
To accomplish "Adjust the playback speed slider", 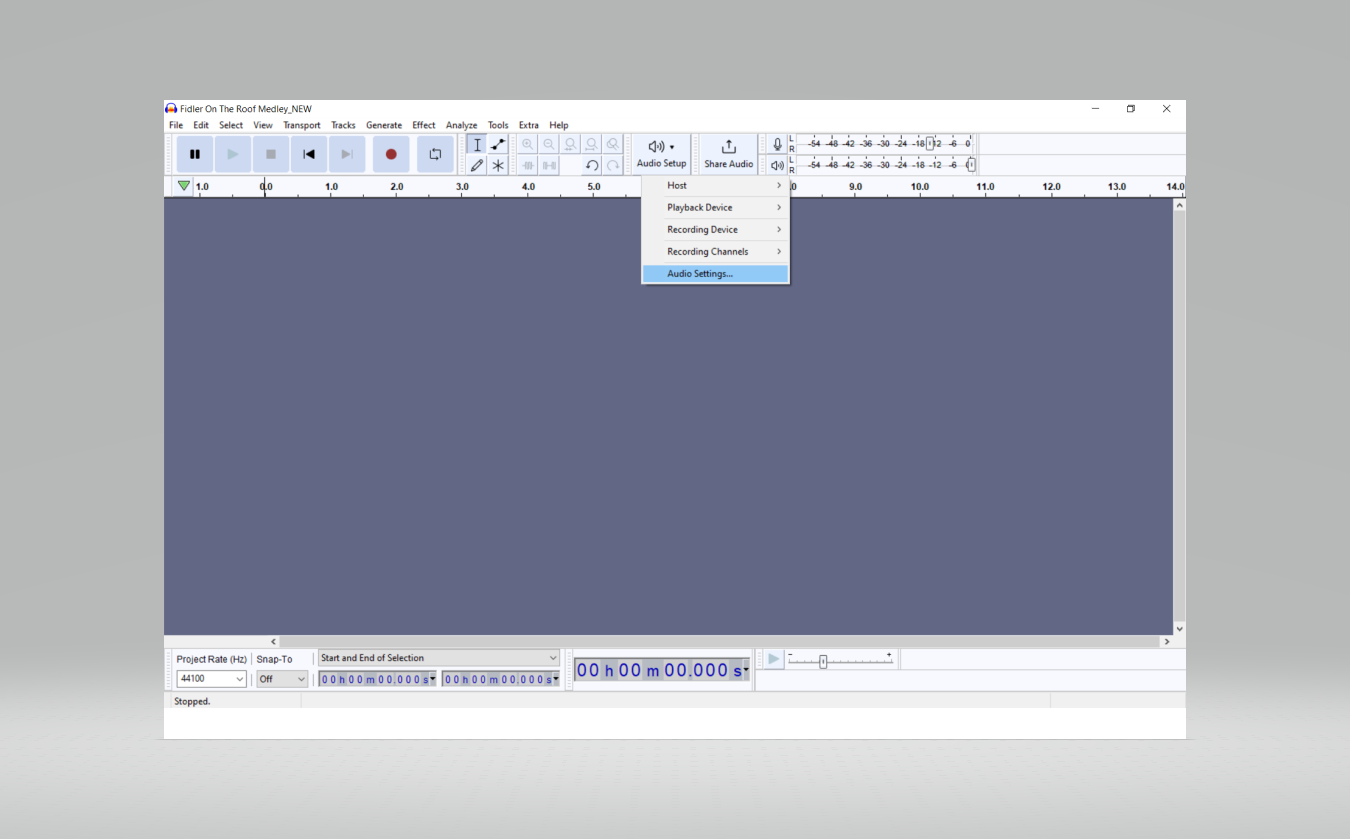I will [823, 661].
